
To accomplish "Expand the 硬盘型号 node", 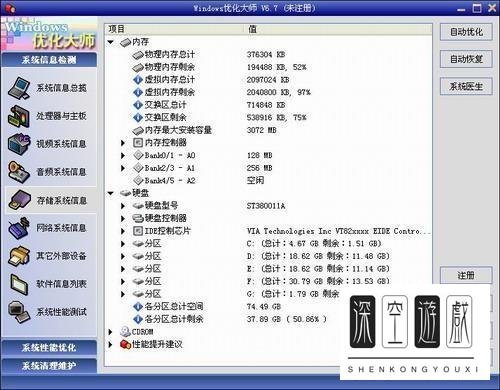I will coord(123,206).
